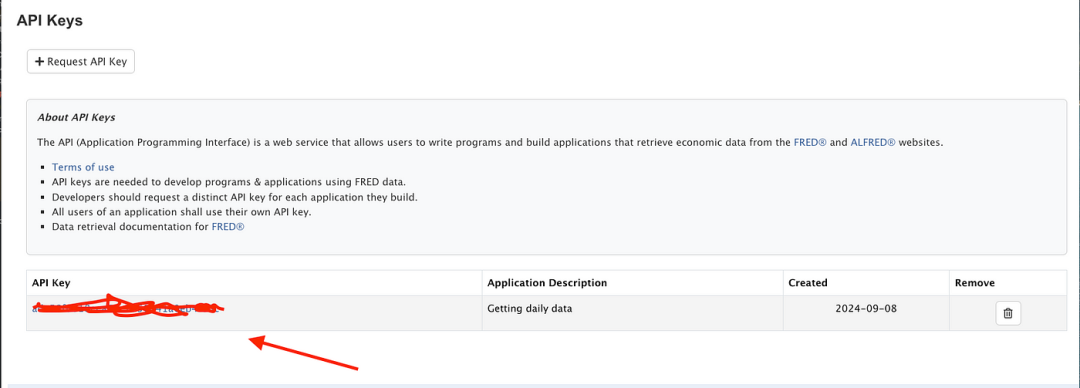
Task: Click the trash icon to remove key
Action: (x=1008, y=314)
